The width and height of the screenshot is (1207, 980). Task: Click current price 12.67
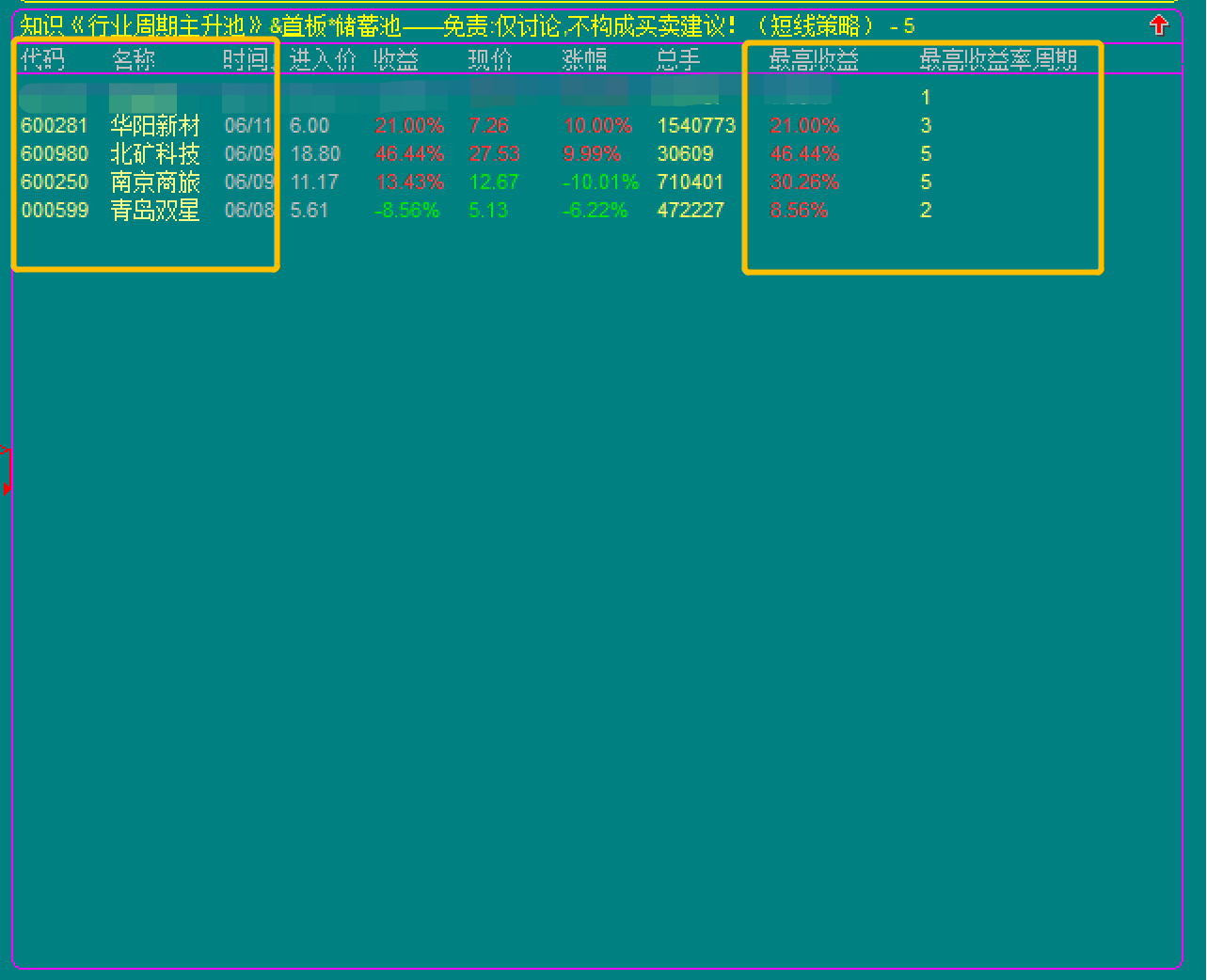pos(493,182)
